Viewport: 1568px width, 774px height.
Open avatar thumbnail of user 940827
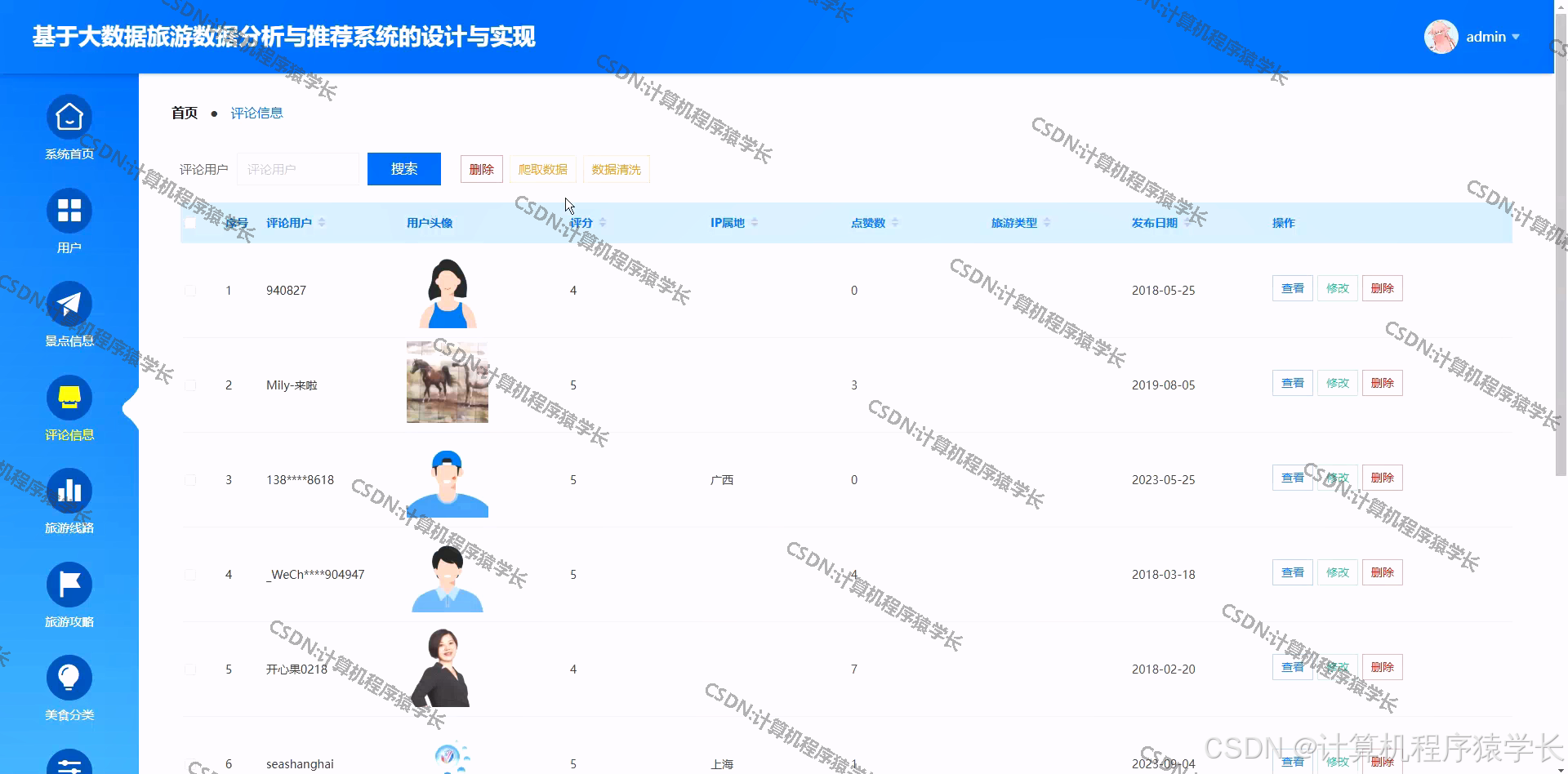tap(448, 292)
